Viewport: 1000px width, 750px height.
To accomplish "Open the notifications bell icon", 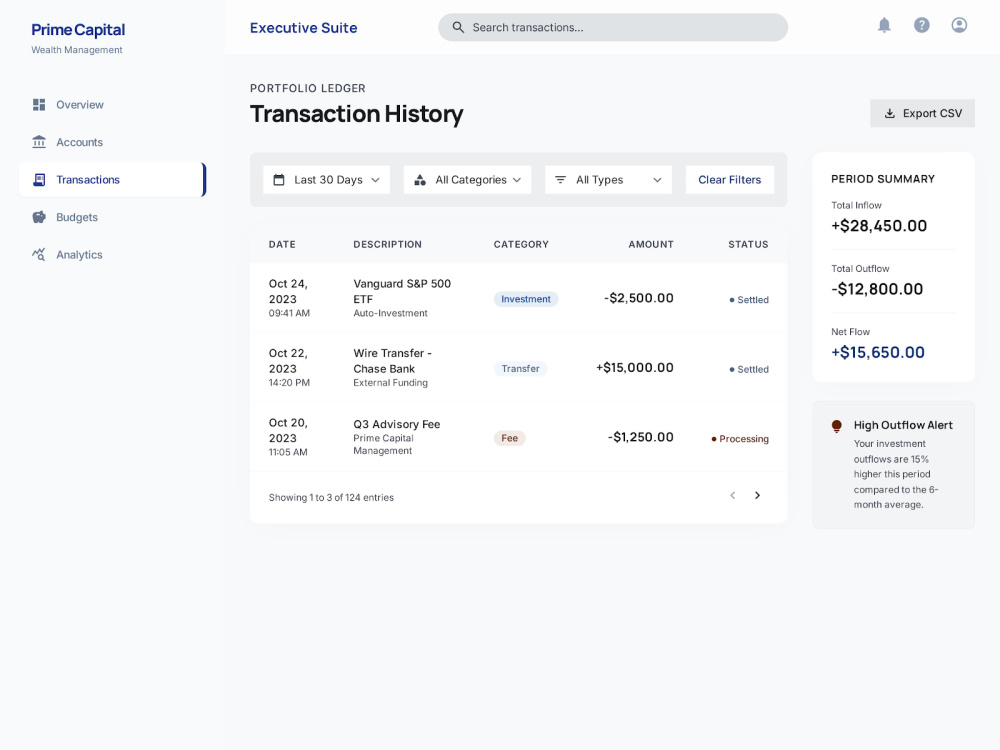I will (884, 25).
